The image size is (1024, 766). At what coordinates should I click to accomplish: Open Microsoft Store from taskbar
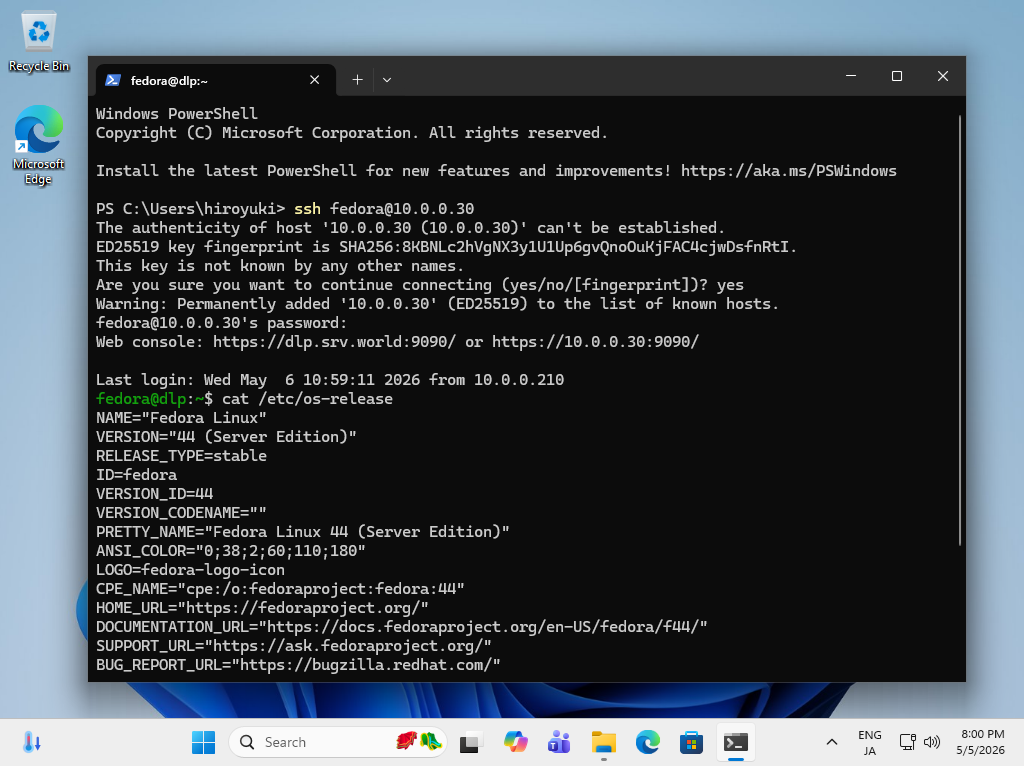(x=692, y=742)
